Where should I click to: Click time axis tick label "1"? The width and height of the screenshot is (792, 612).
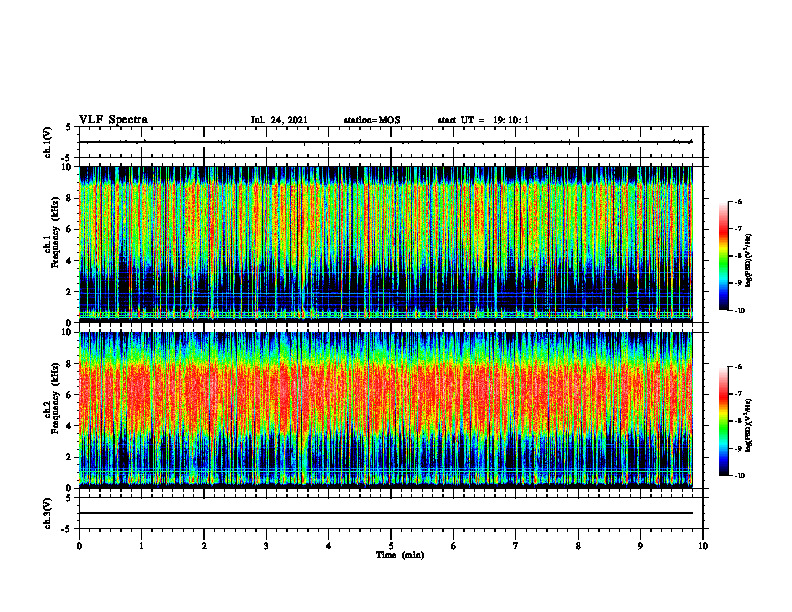[x=141, y=546]
